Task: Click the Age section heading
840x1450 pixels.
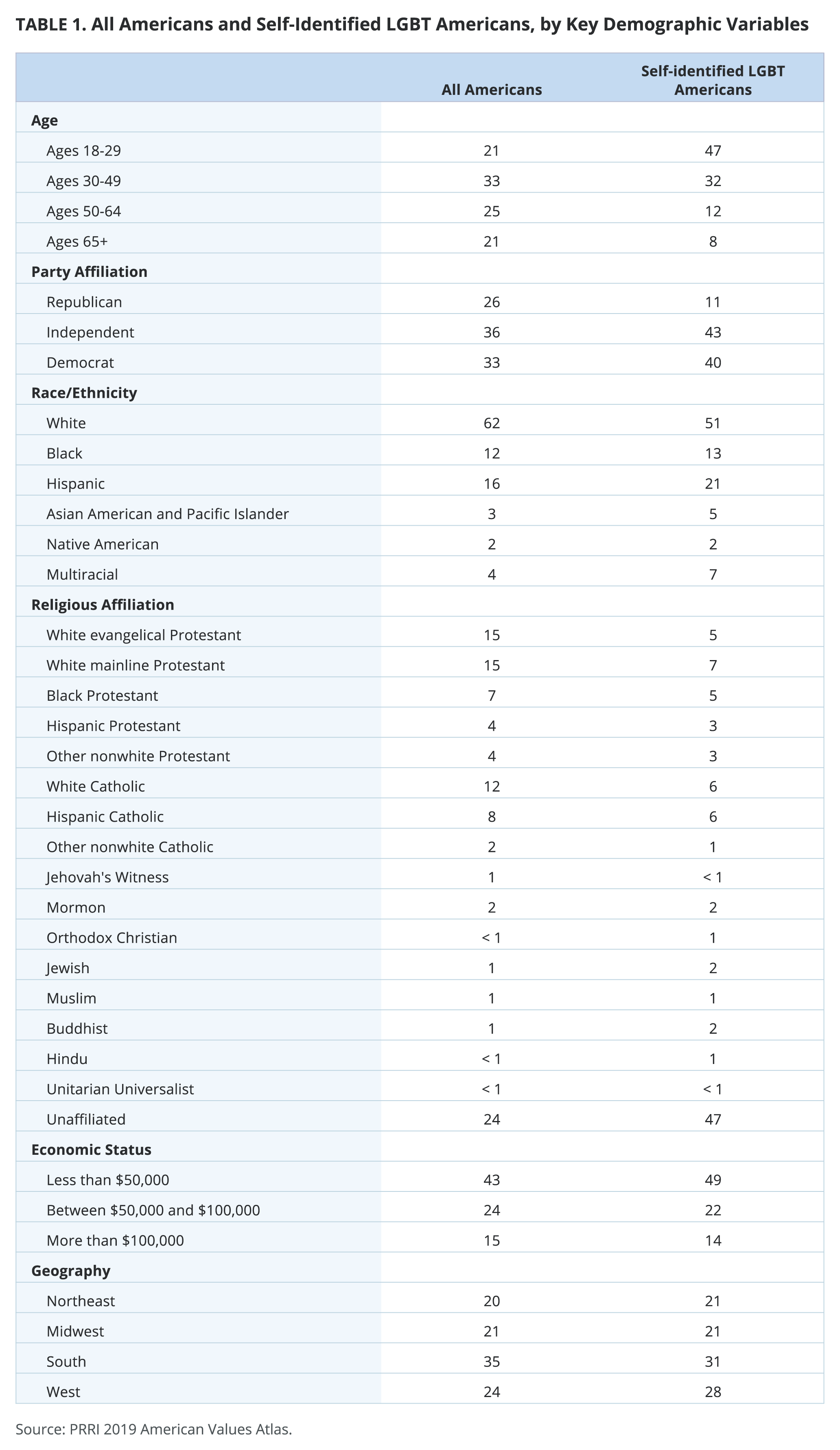Action: coord(44,120)
